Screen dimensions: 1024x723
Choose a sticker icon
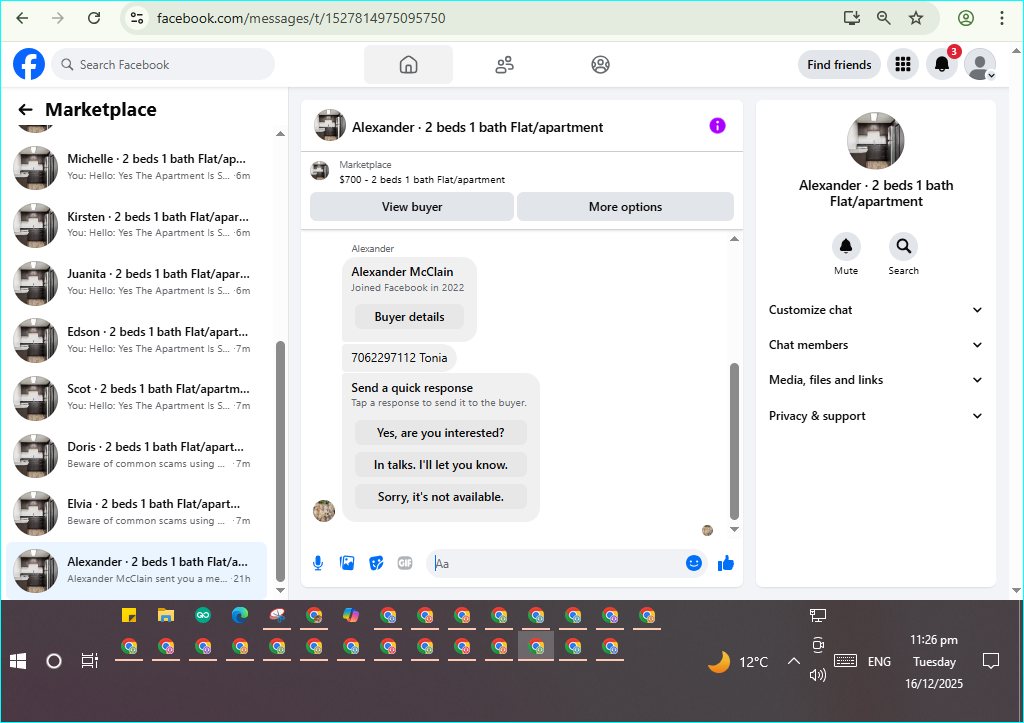click(x=376, y=563)
